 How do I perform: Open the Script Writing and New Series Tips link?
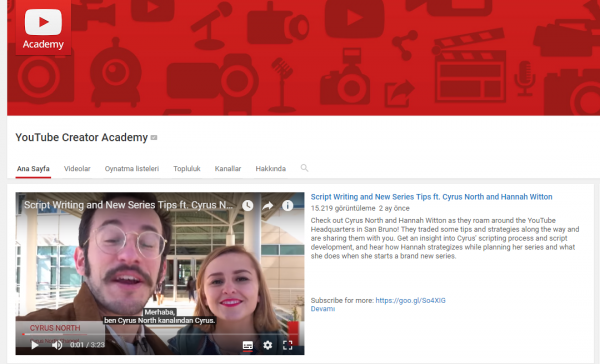[x=431, y=197]
